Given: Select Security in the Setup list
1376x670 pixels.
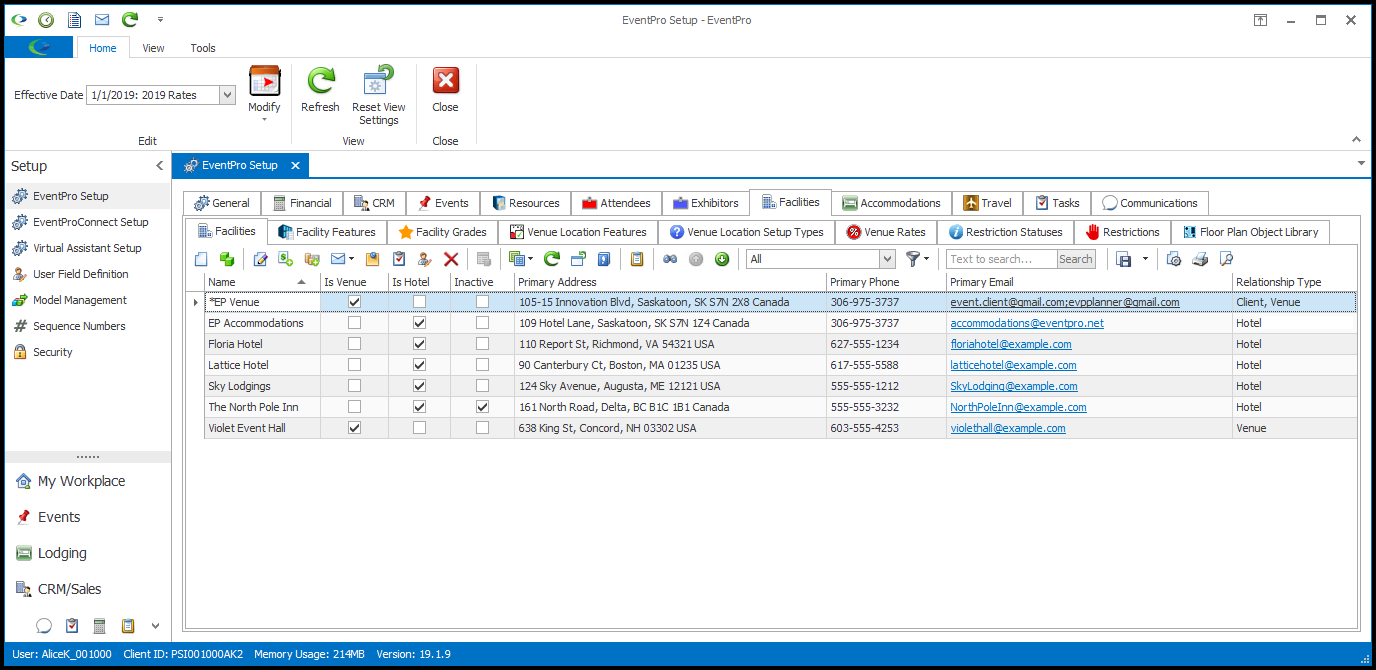Looking at the screenshot, I should coord(53,352).
